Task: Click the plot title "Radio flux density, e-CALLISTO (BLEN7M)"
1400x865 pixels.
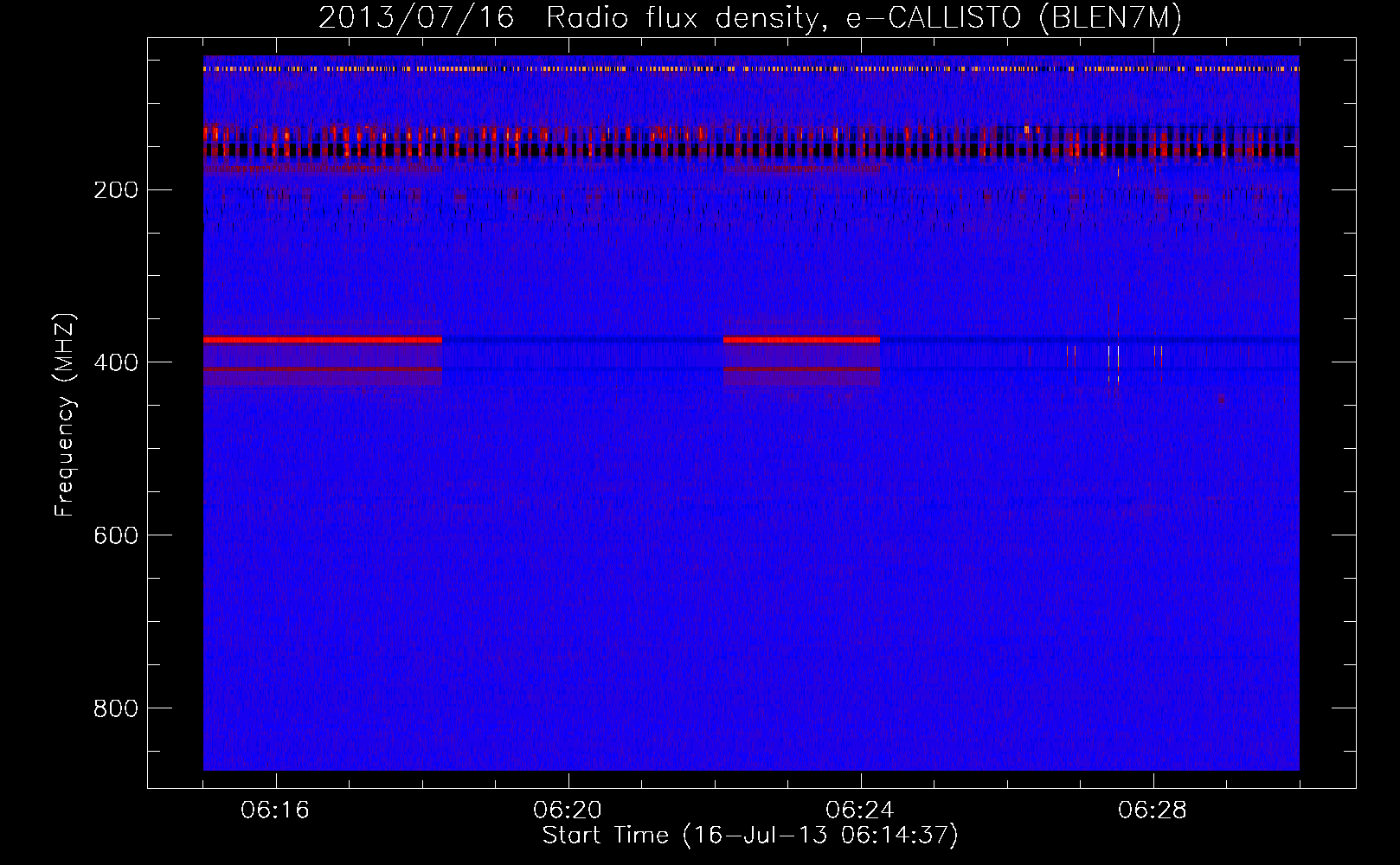Action: [864, 17]
